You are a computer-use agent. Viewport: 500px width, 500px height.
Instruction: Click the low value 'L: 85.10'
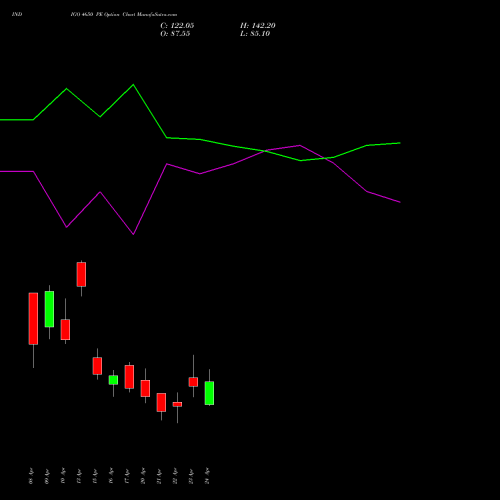tap(255, 34)
